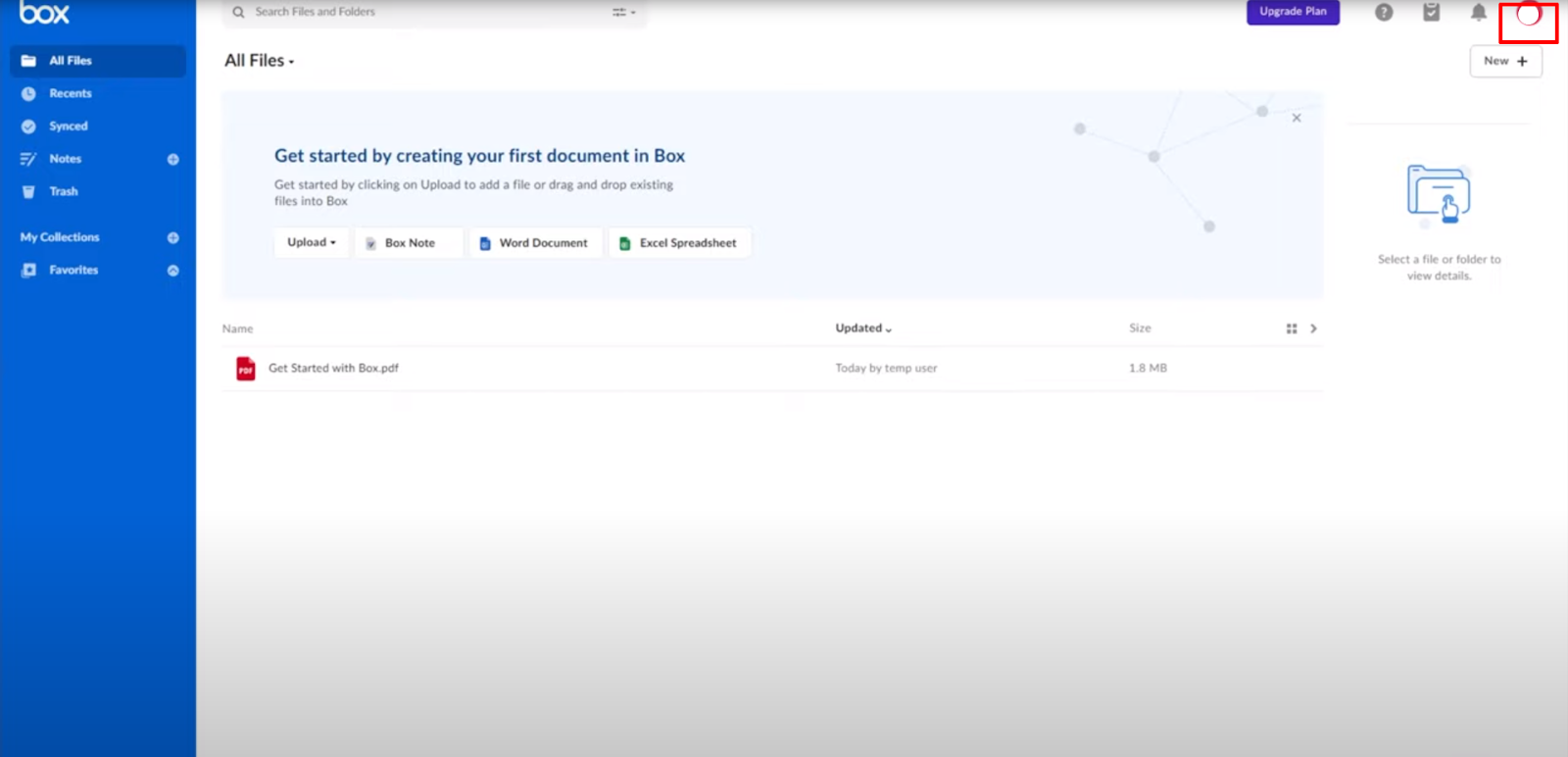Image resolution: width=1568 pixels, height=757 pixels.
Task: Open the notifications bell
Action: pos(1479,12)
